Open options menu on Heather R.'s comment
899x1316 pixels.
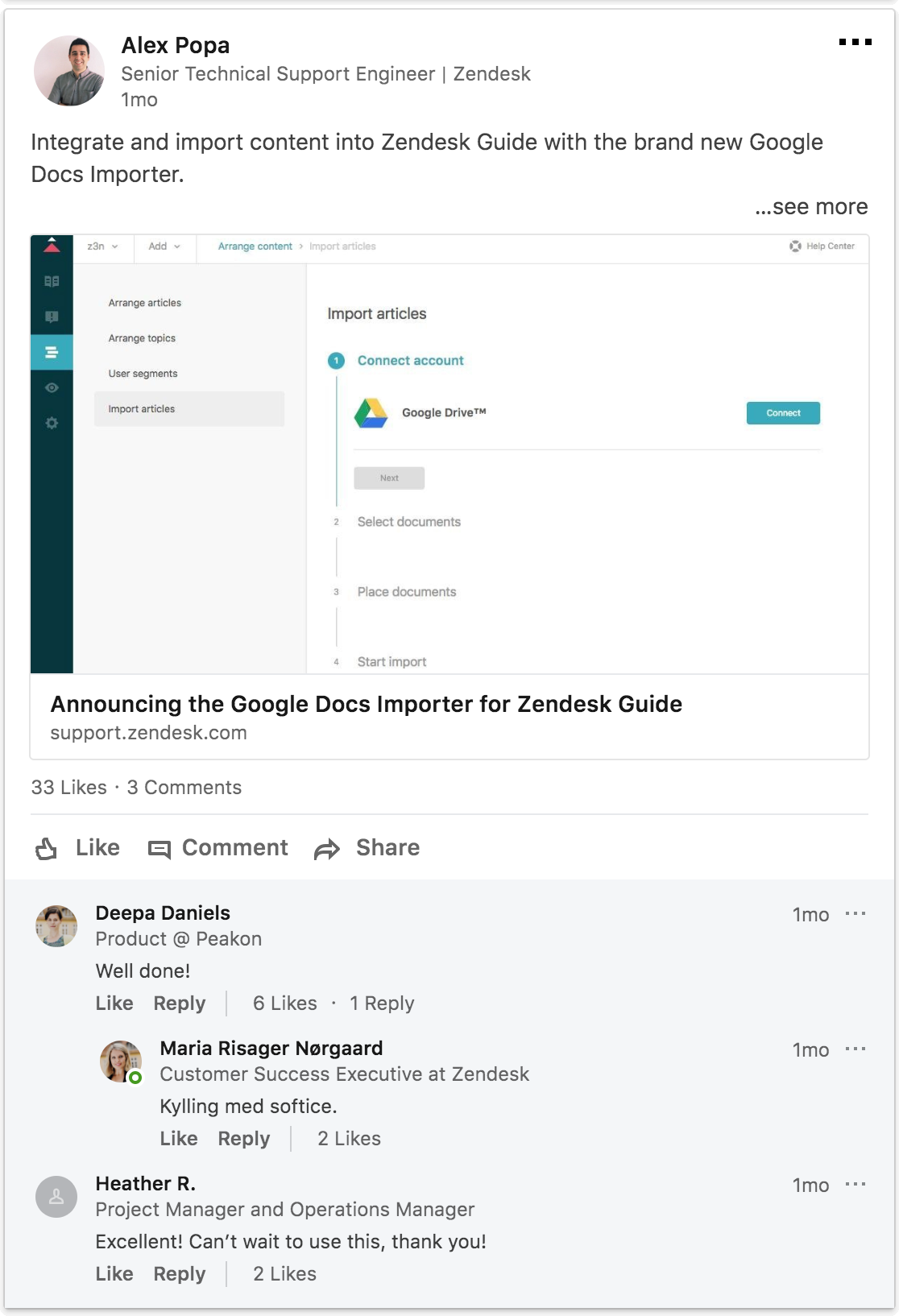coord(855,1185)
